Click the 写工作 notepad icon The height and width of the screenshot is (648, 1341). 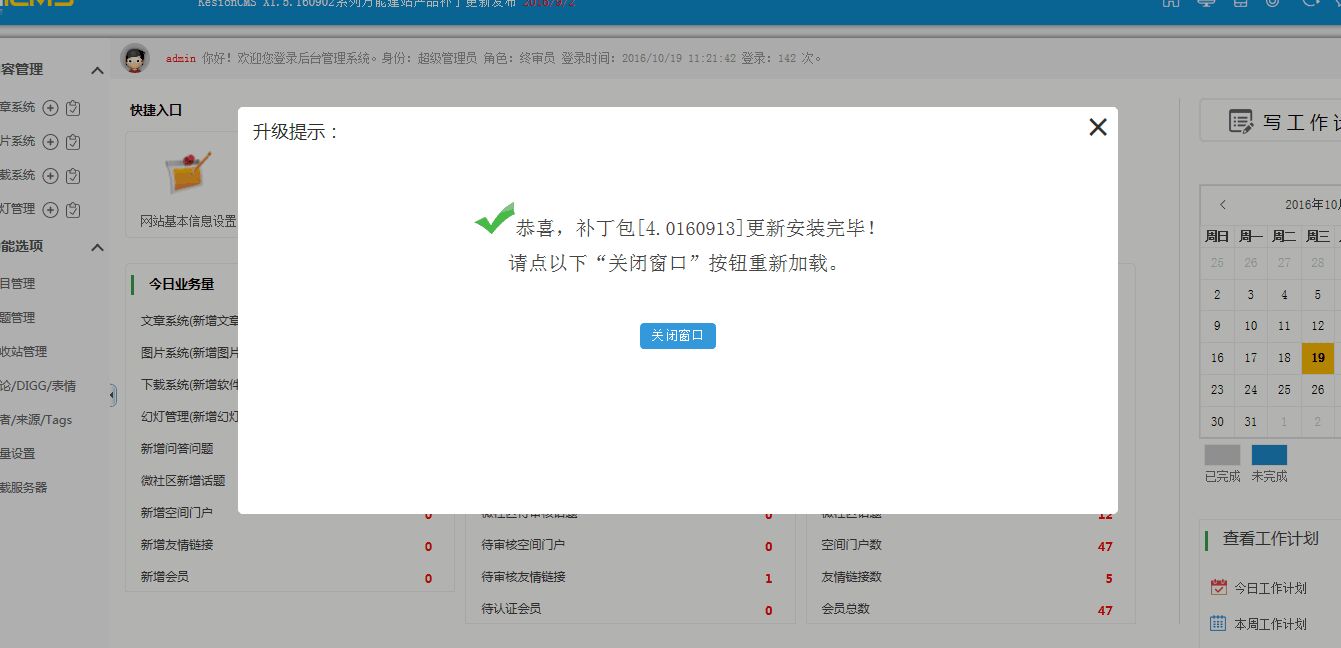[x=1240, y=122]
